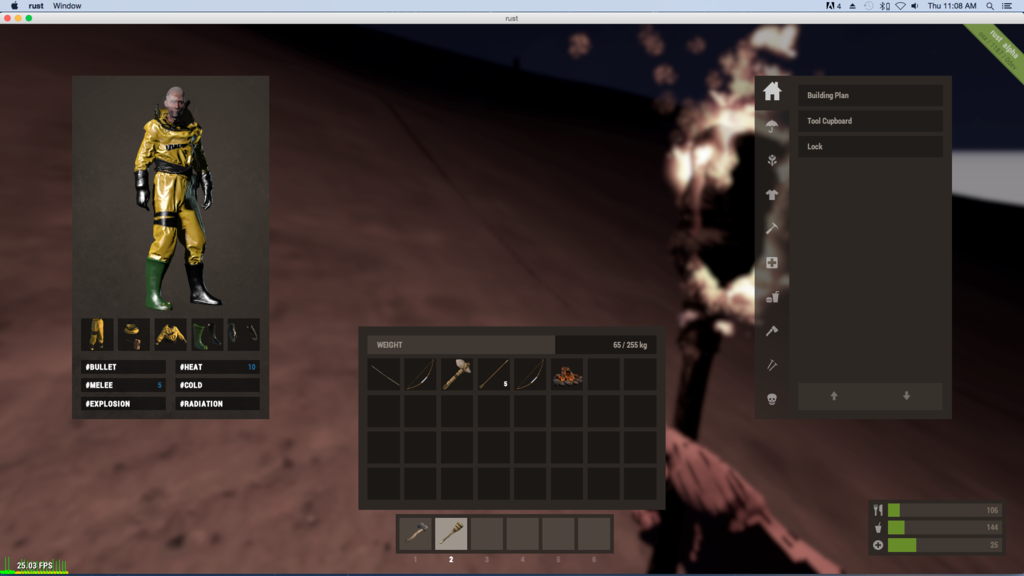Click the WEIGHT progress bar
Viewport: 1024px width, 576px height.
(x=511, y=345)
